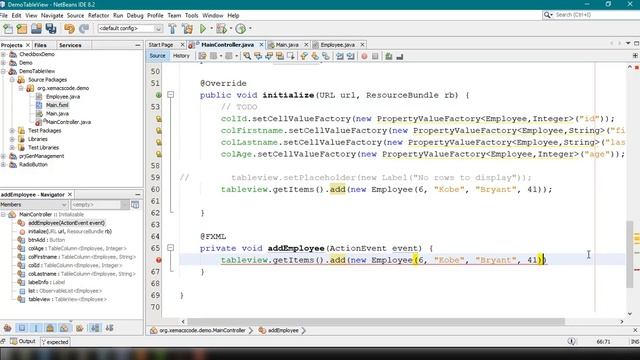Click the editor horizontal scrollbar
Screen dimensions: 640x360
pyautogui.click(x=376, y=322)
